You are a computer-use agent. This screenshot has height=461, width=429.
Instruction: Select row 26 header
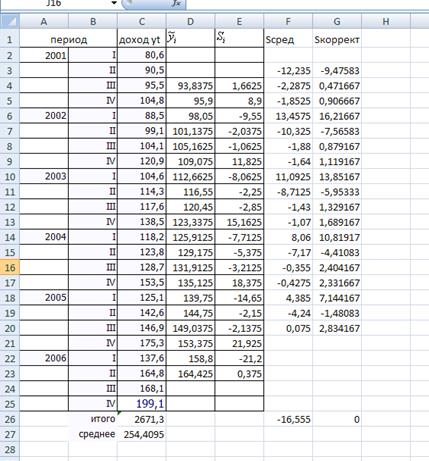[10, 419]
